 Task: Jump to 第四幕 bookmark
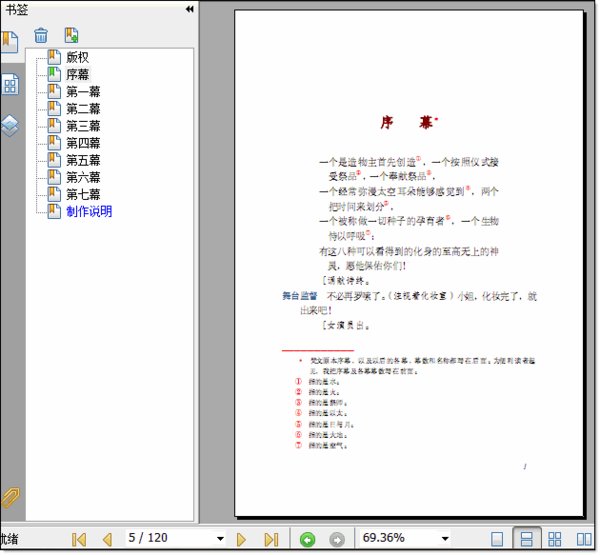pos(83,143)
